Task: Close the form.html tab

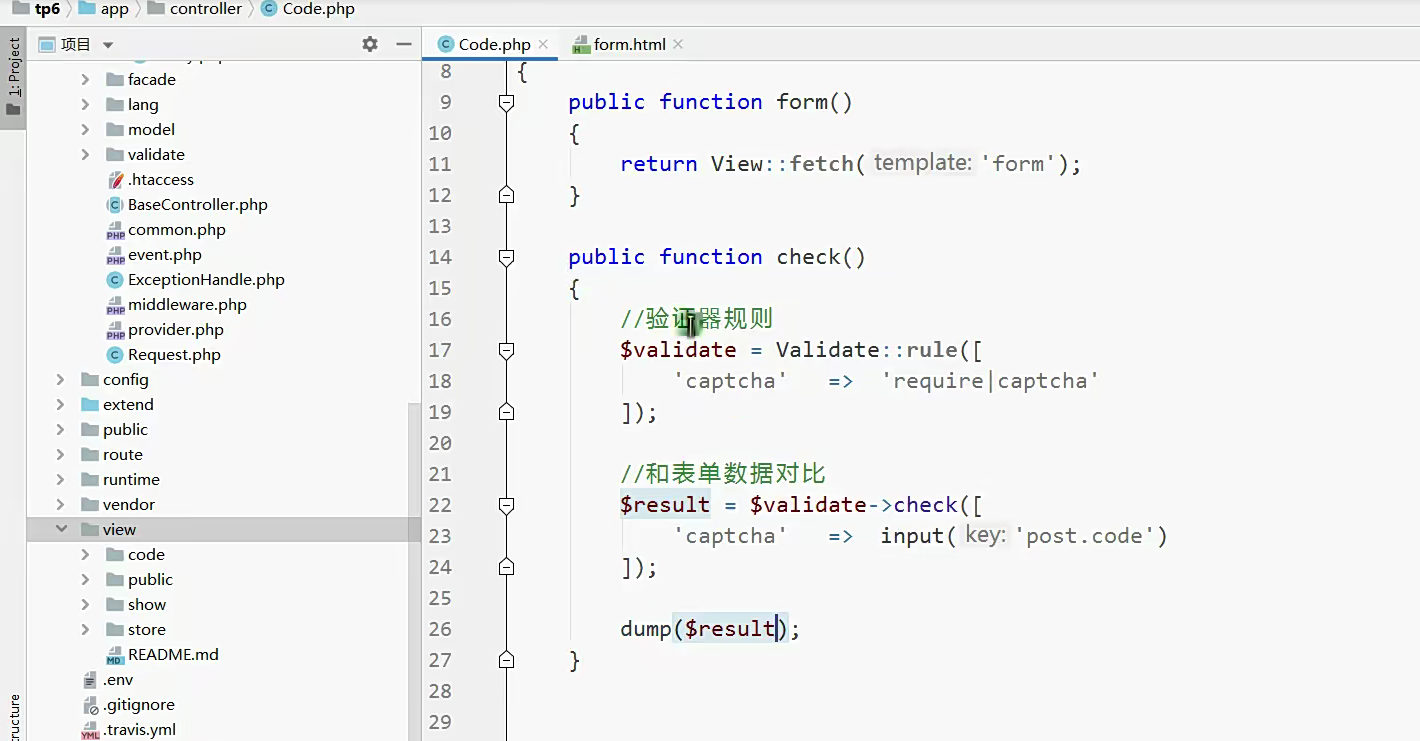Action: (x=677, y=44)
